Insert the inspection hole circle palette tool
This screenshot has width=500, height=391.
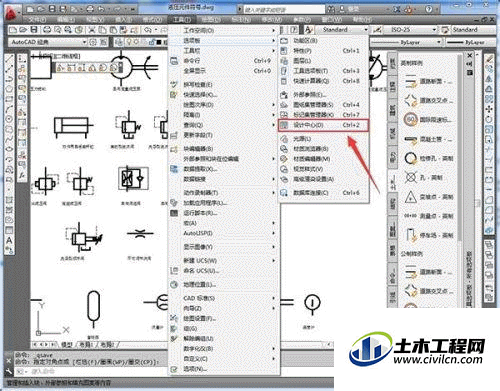click(x=428, y=158)
